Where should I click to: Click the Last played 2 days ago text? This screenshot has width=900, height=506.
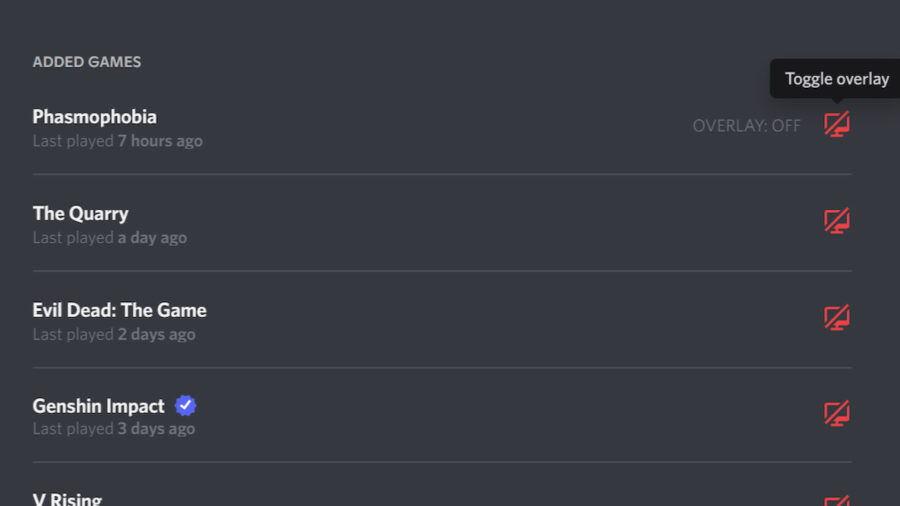(114, 334)
